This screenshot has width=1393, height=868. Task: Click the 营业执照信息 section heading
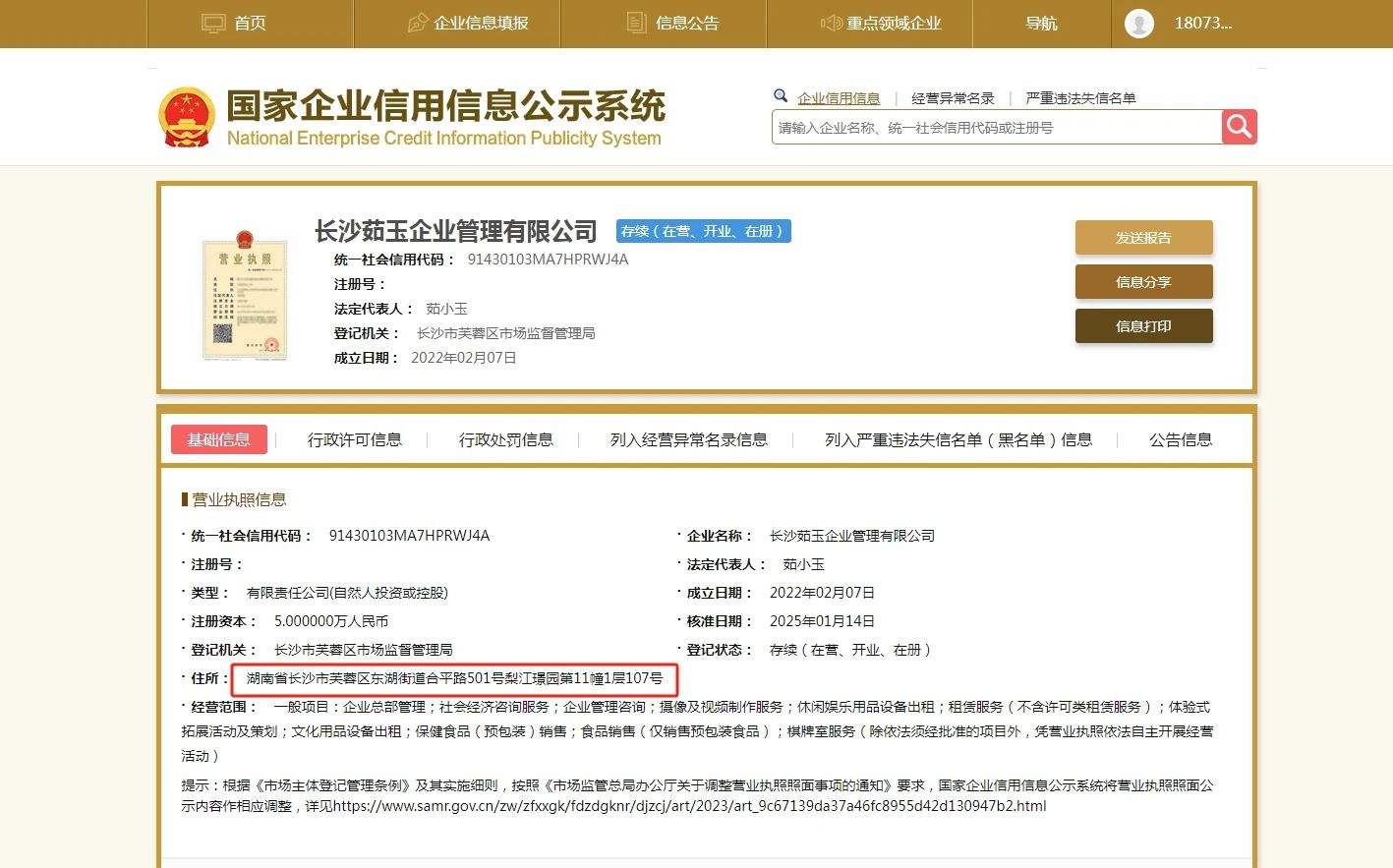(x=239, y=499)
